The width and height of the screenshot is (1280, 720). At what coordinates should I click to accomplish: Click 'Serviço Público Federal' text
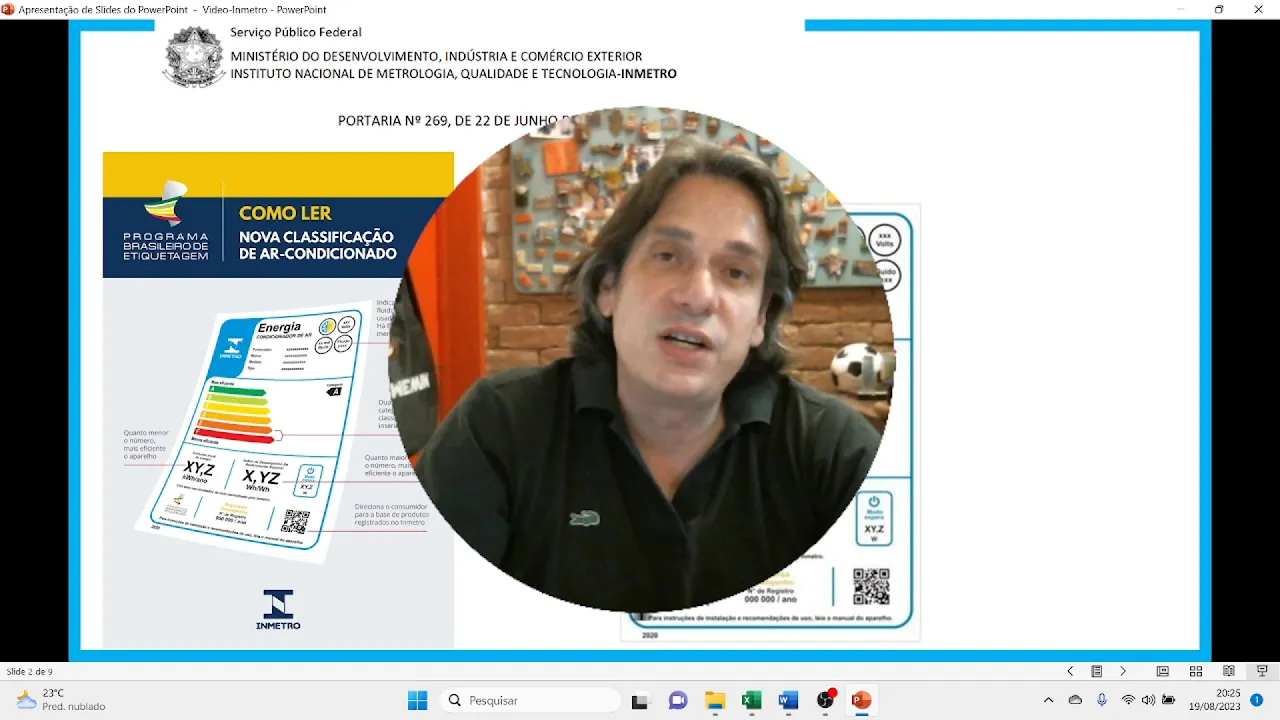tap(296, 33)
